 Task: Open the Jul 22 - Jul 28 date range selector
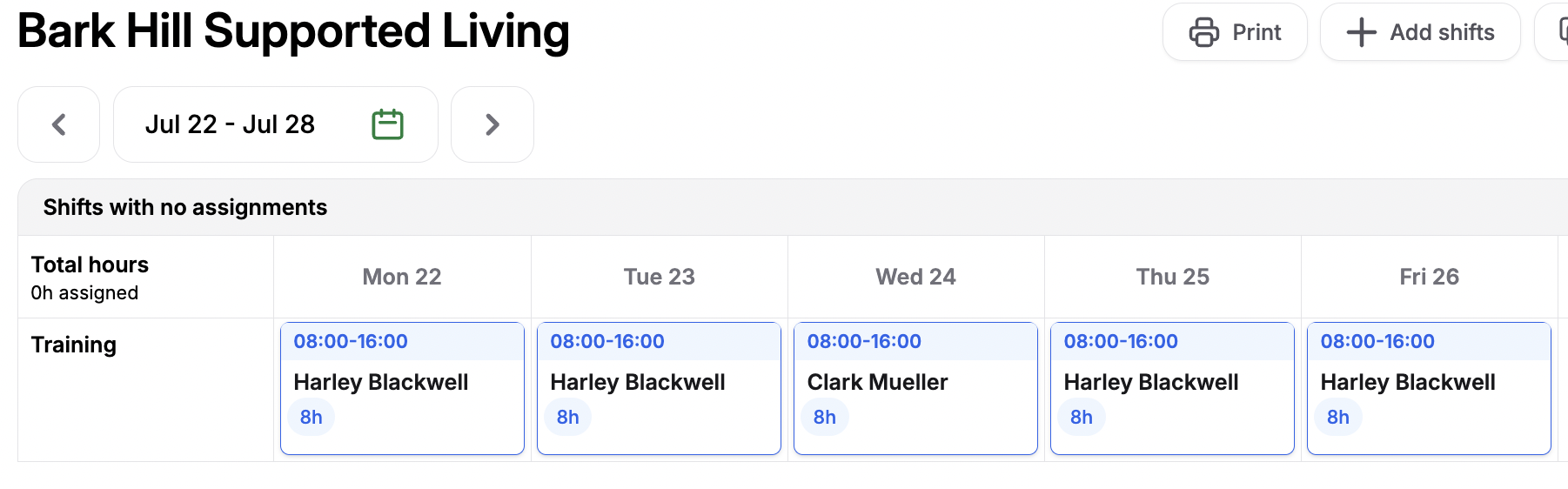coord(230,124)
